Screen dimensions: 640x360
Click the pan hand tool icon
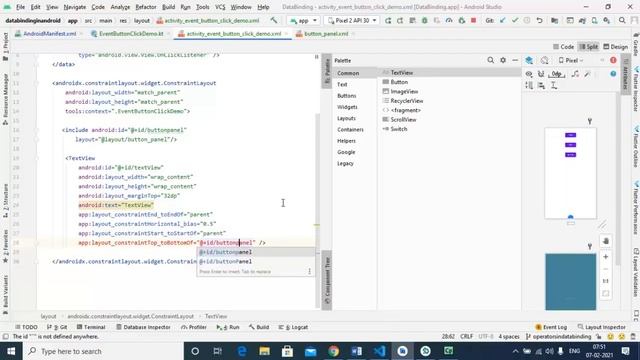point(606,241)
